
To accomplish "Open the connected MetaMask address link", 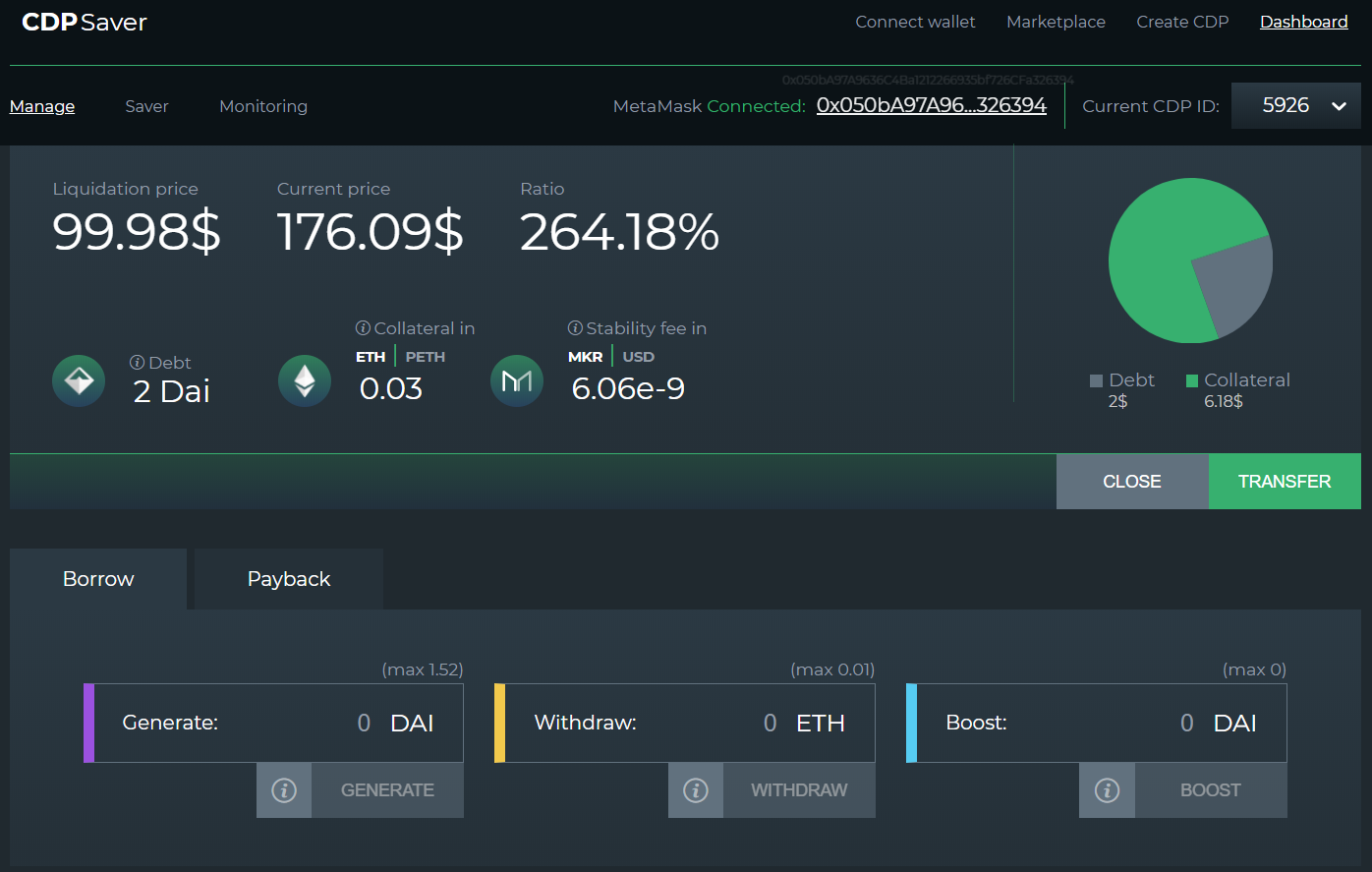I will pos(931,106).
